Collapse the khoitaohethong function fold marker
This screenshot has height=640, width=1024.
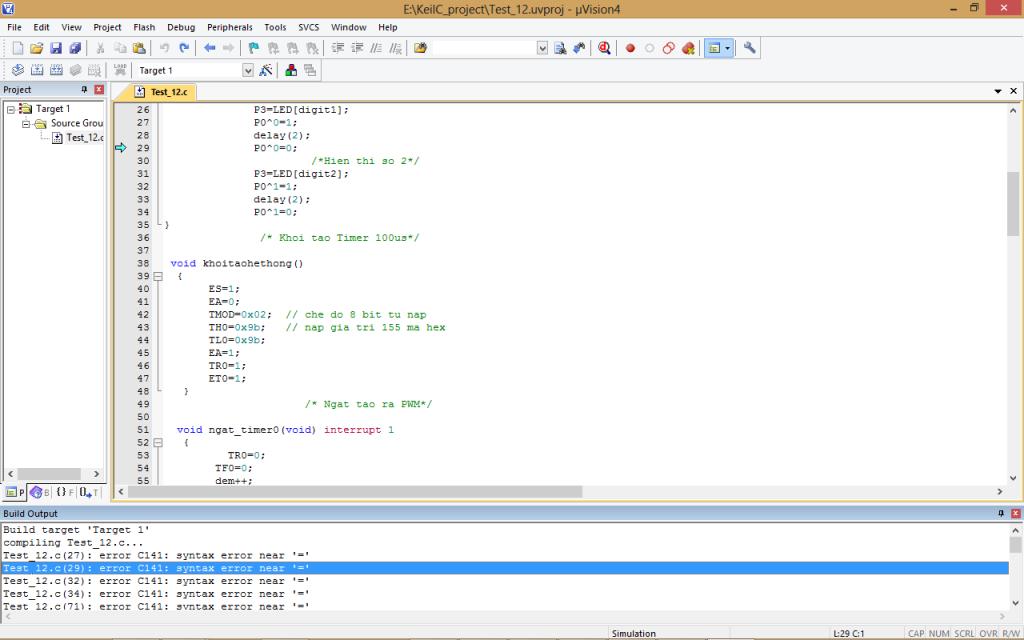coord(157,276)
